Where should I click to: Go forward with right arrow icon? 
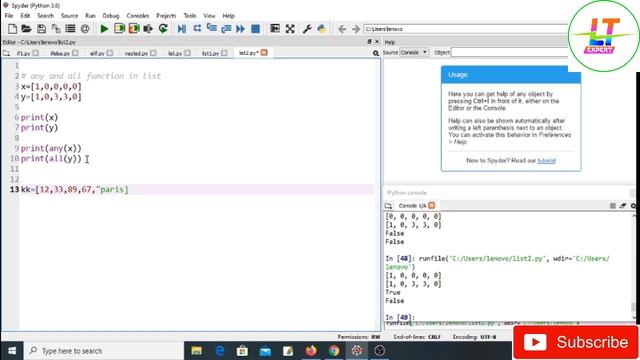coord(356,29)
